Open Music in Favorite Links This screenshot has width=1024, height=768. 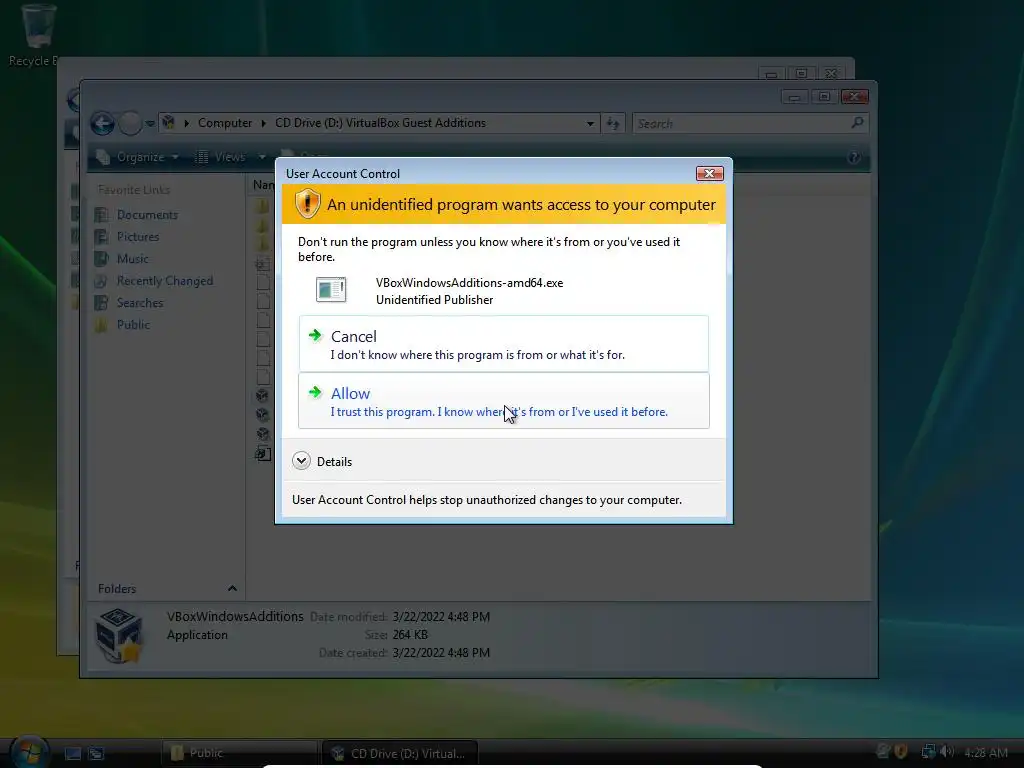tap(133, 259)
